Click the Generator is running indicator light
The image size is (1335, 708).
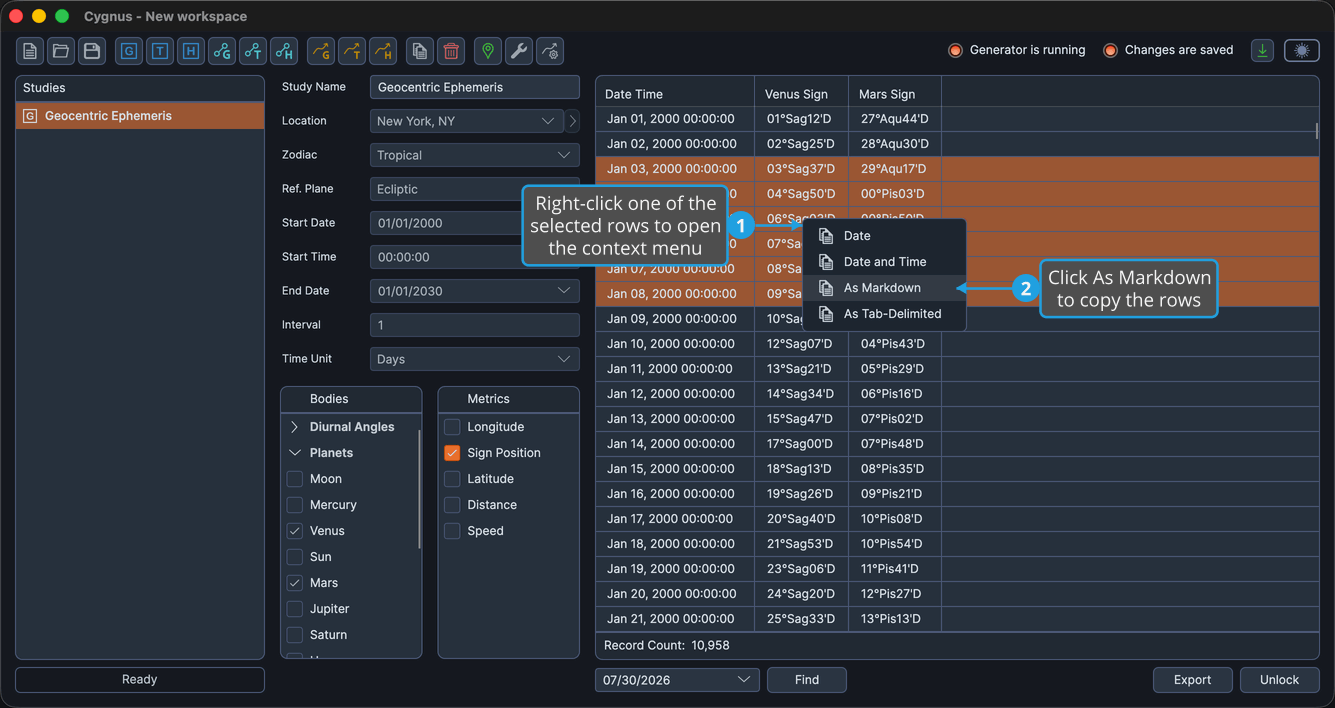point(955,50)
